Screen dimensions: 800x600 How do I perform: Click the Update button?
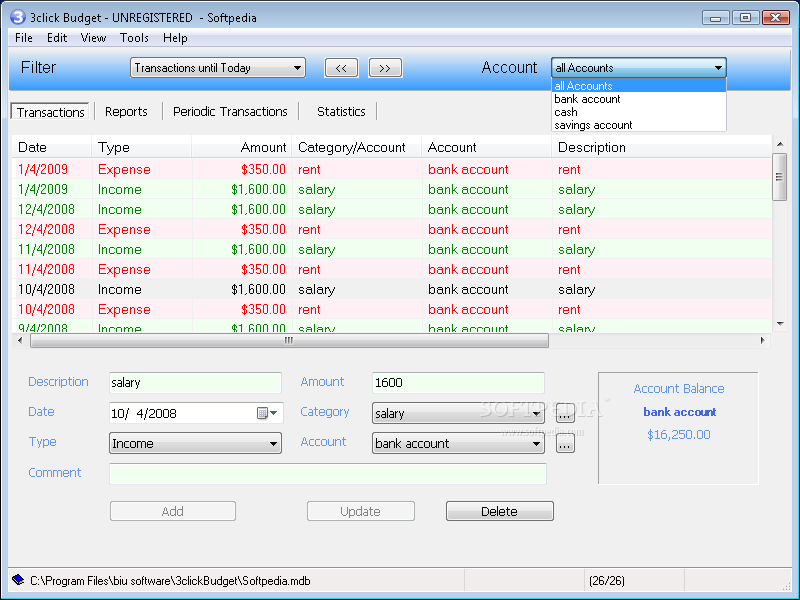pyautogui.click(x=361, y=511)
